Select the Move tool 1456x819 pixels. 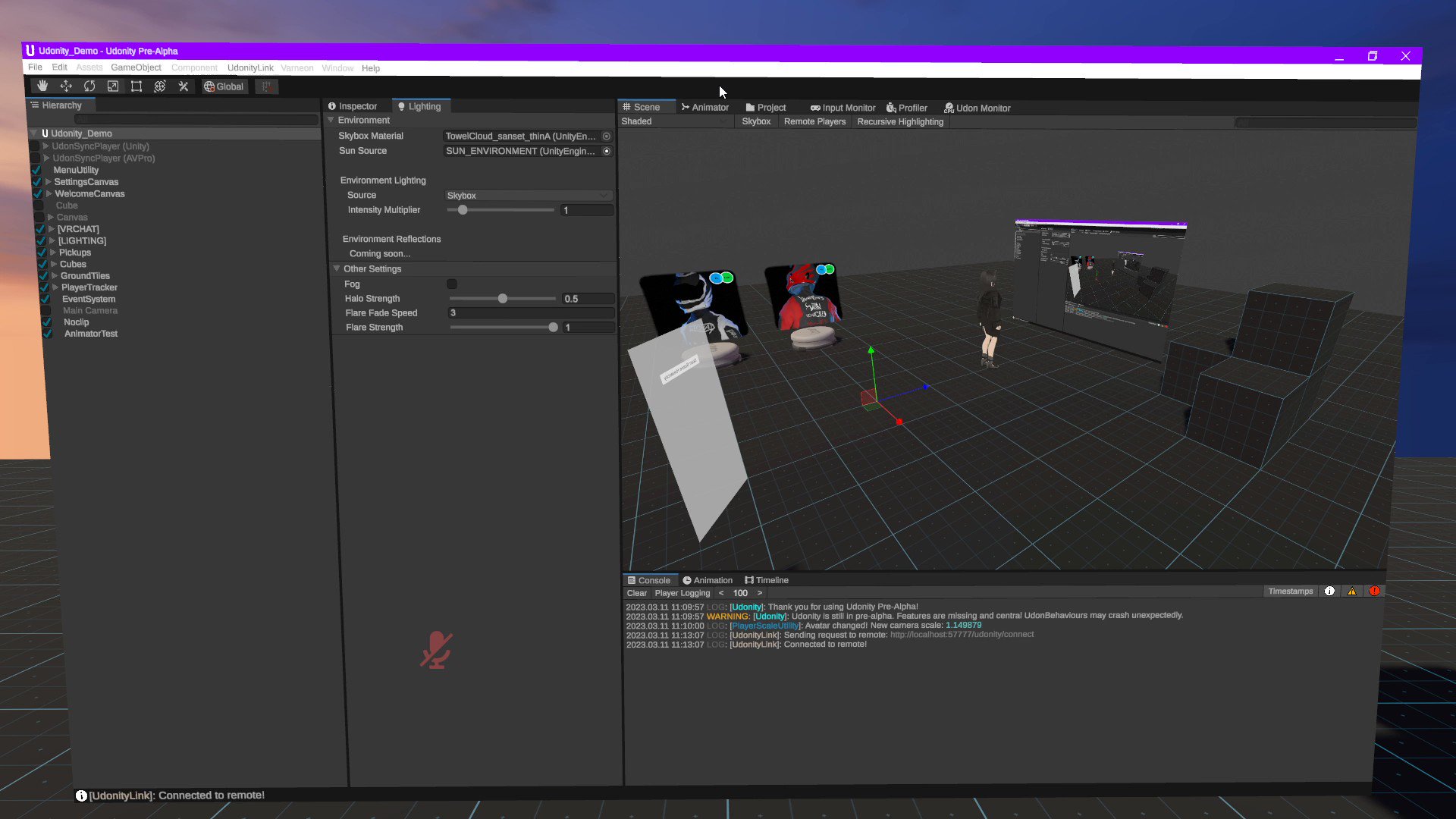coord(66,86)
